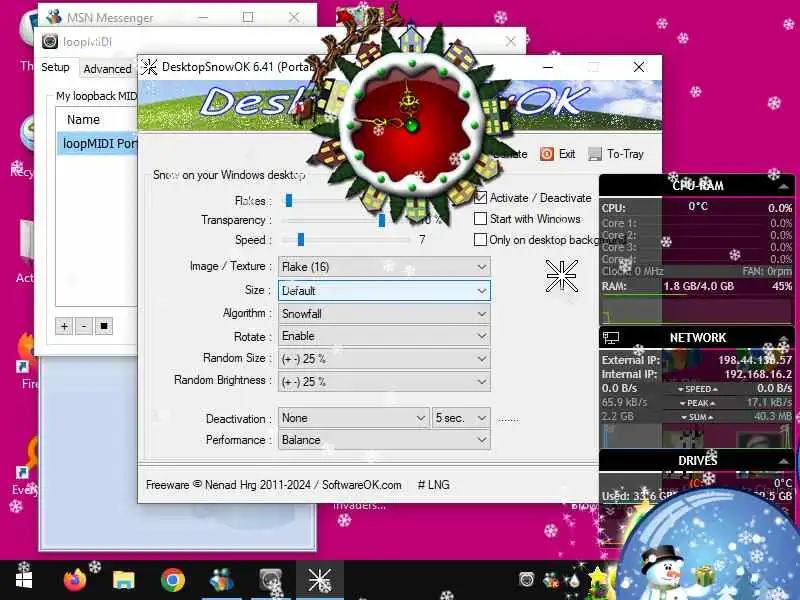The height and width of the screenshot is (600, 800).
Task: Open the Random Size dropdown
Action: point(384,359)
